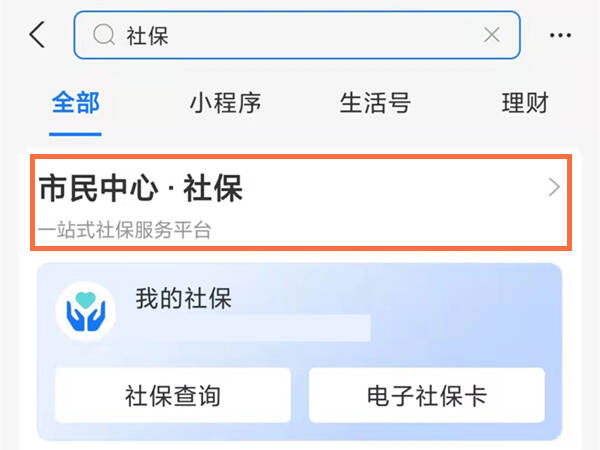The width and height of the screenshot is (600, 450).
Task: Tap the 我的社保 hands-and-heart logo
Action: click(86, 311)
